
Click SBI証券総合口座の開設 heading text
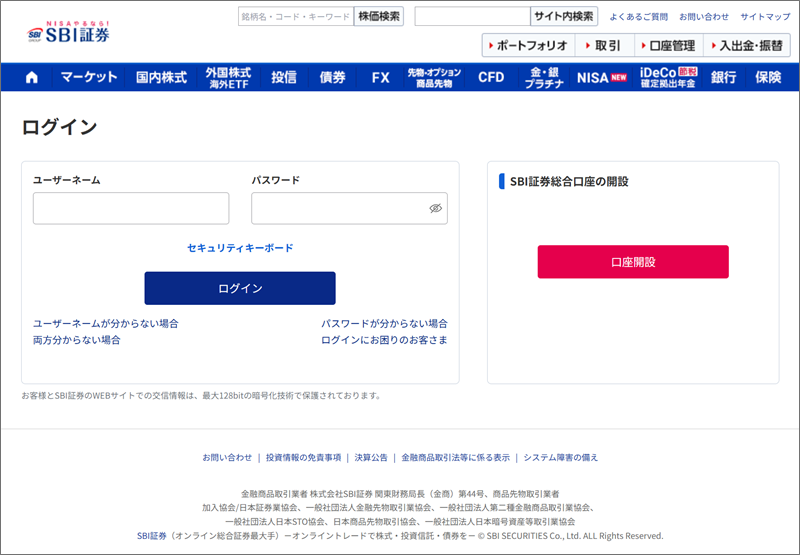pos(569,181)
